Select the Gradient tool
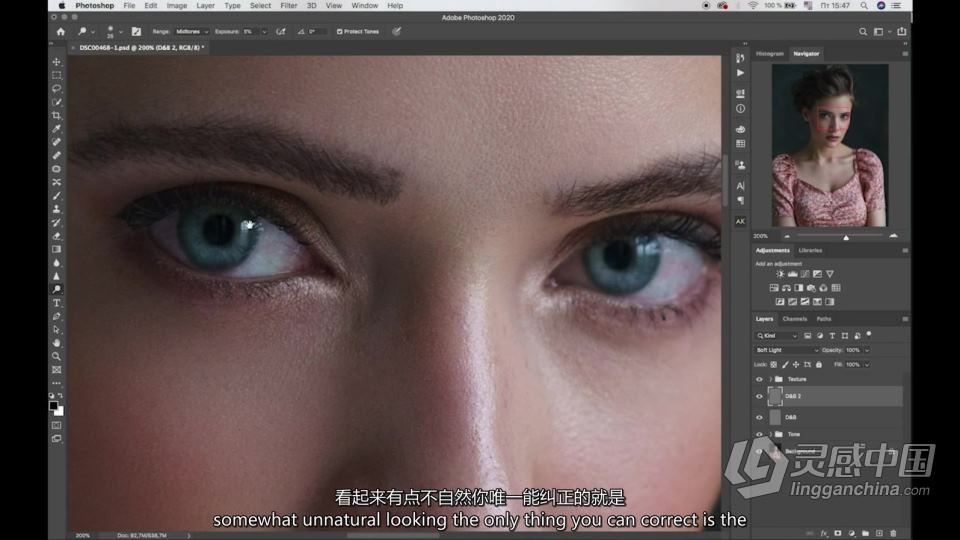Viewport: 960px width, 540px height. tap(56, 250)
